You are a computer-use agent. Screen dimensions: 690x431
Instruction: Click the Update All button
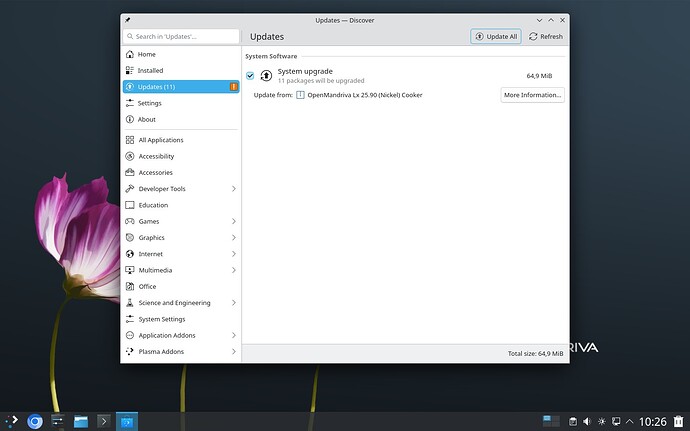(x=496, y=36)
